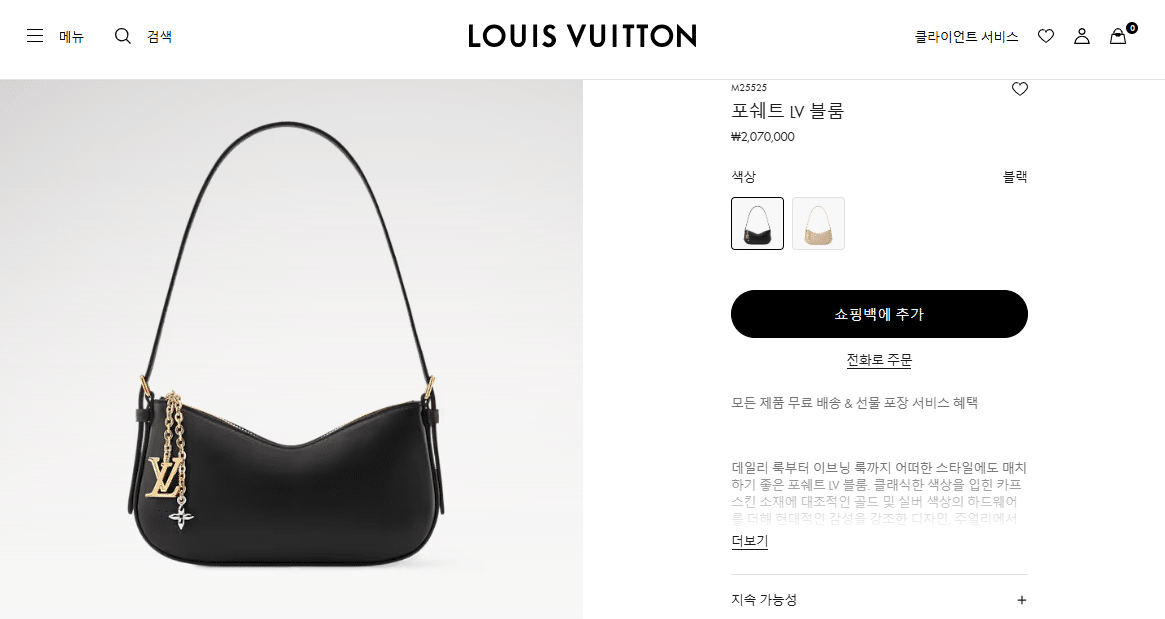Open the 메뉴 label

(71, 36)
